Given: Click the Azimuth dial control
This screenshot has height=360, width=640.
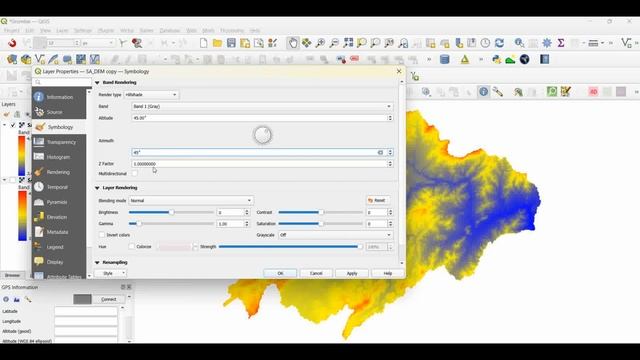Looking at the screenshot, I should coord(262,135).
